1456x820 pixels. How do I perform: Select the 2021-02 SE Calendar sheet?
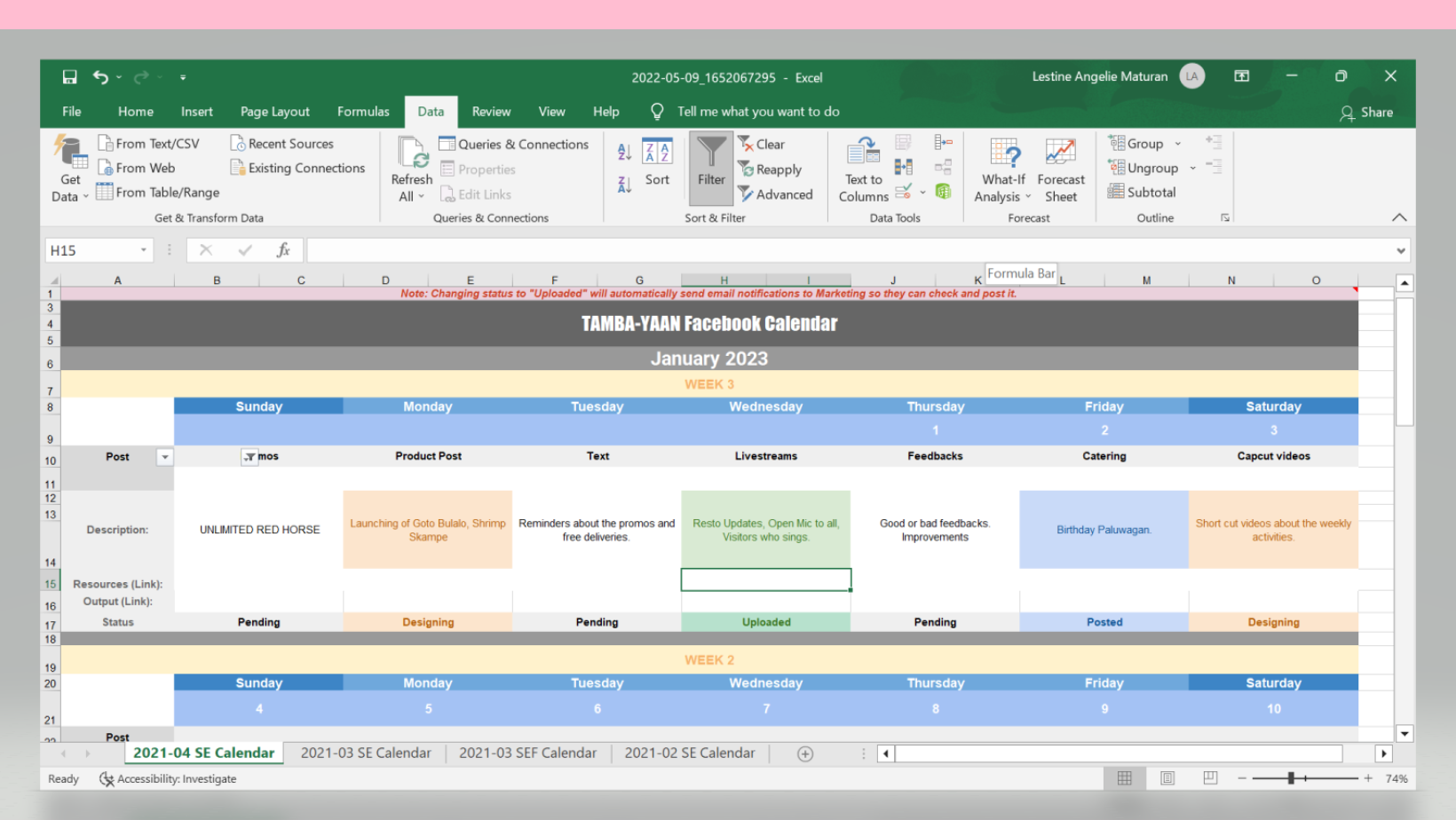tap(689, 753)
